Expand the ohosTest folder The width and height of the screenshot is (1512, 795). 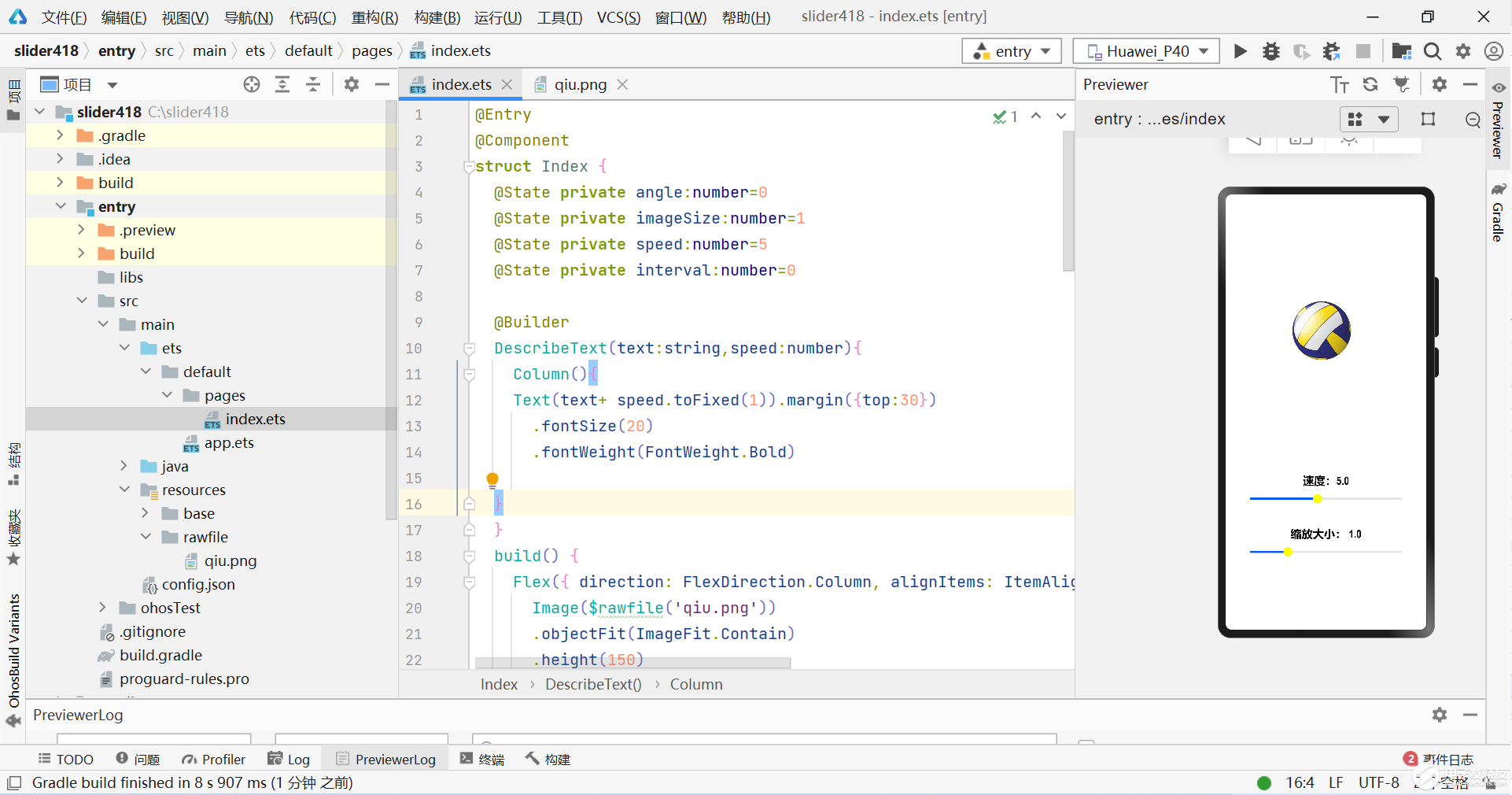(102, 608)
